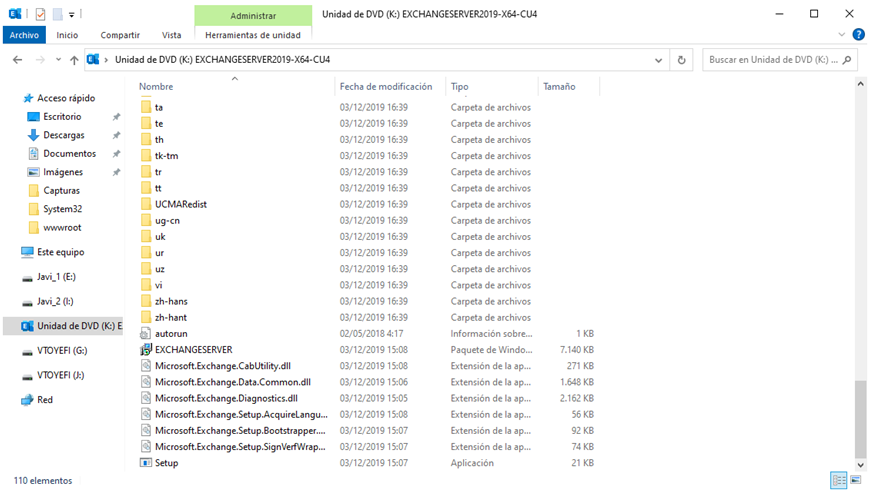Go back with the left arrow
The width and height of the screenshot is (870, 492).
click(x=18, y=60)
